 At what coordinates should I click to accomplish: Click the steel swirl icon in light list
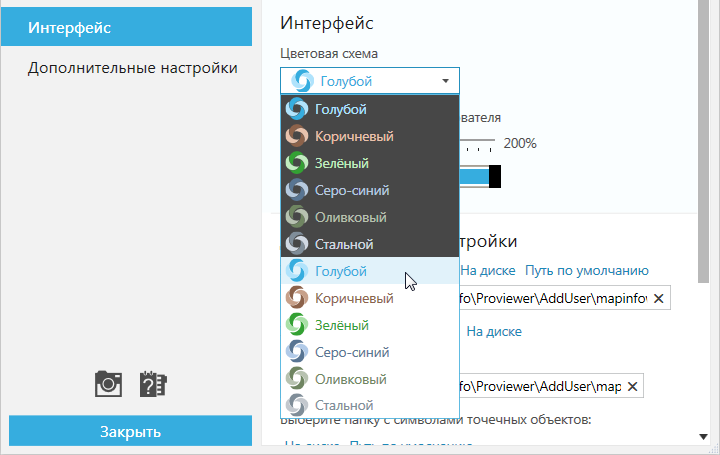297,405
